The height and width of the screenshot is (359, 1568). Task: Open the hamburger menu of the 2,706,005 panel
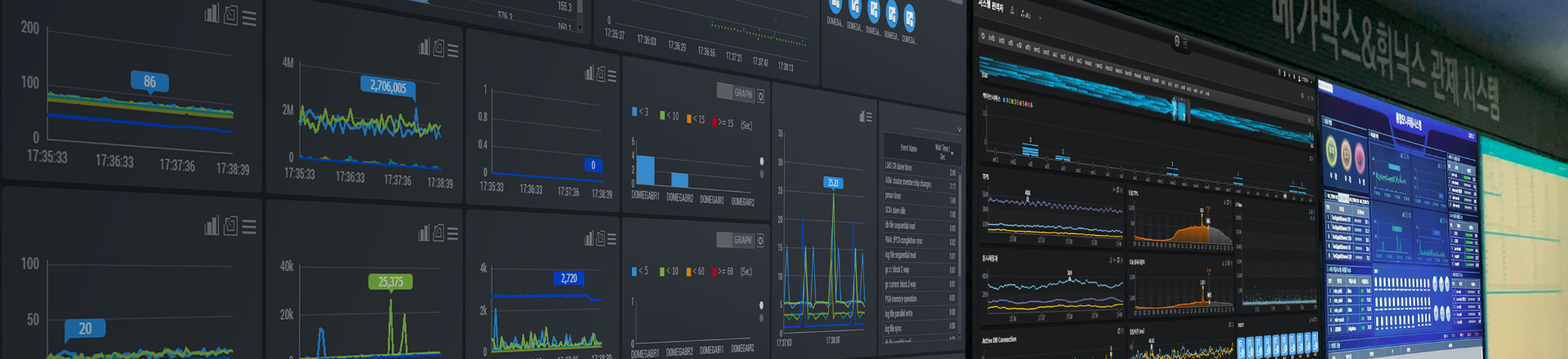(x=452, y=51)
